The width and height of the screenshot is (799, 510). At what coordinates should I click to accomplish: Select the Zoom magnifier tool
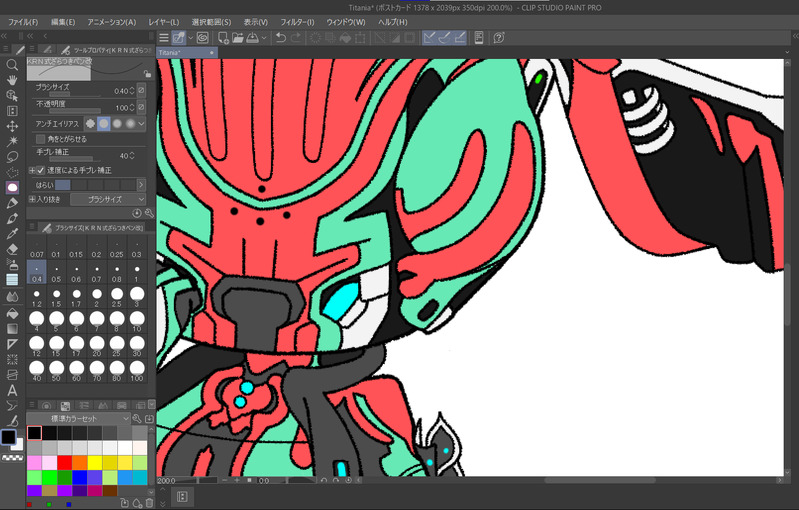[x=12, y=65]
